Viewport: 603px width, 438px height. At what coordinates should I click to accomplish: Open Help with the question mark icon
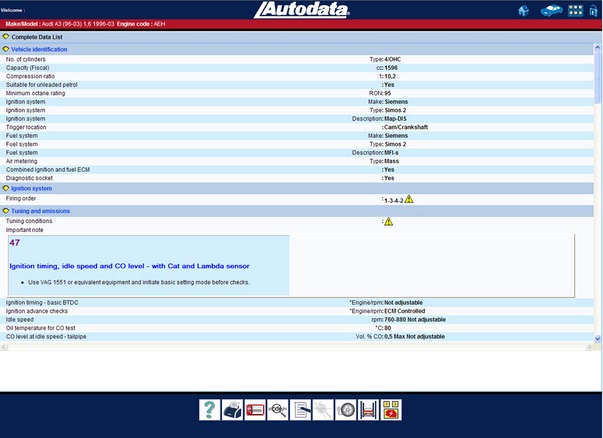pos(210,410)
